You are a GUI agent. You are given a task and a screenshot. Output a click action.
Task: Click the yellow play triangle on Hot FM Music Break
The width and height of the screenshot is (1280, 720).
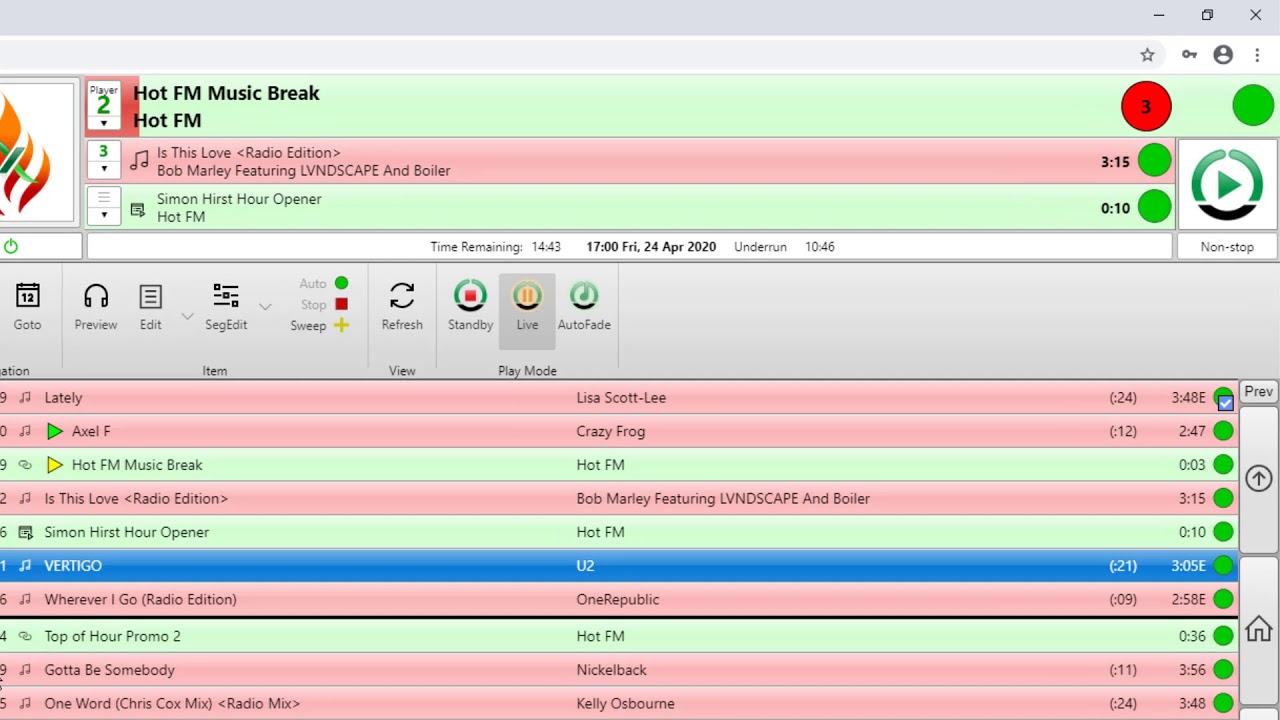point(55,465)
